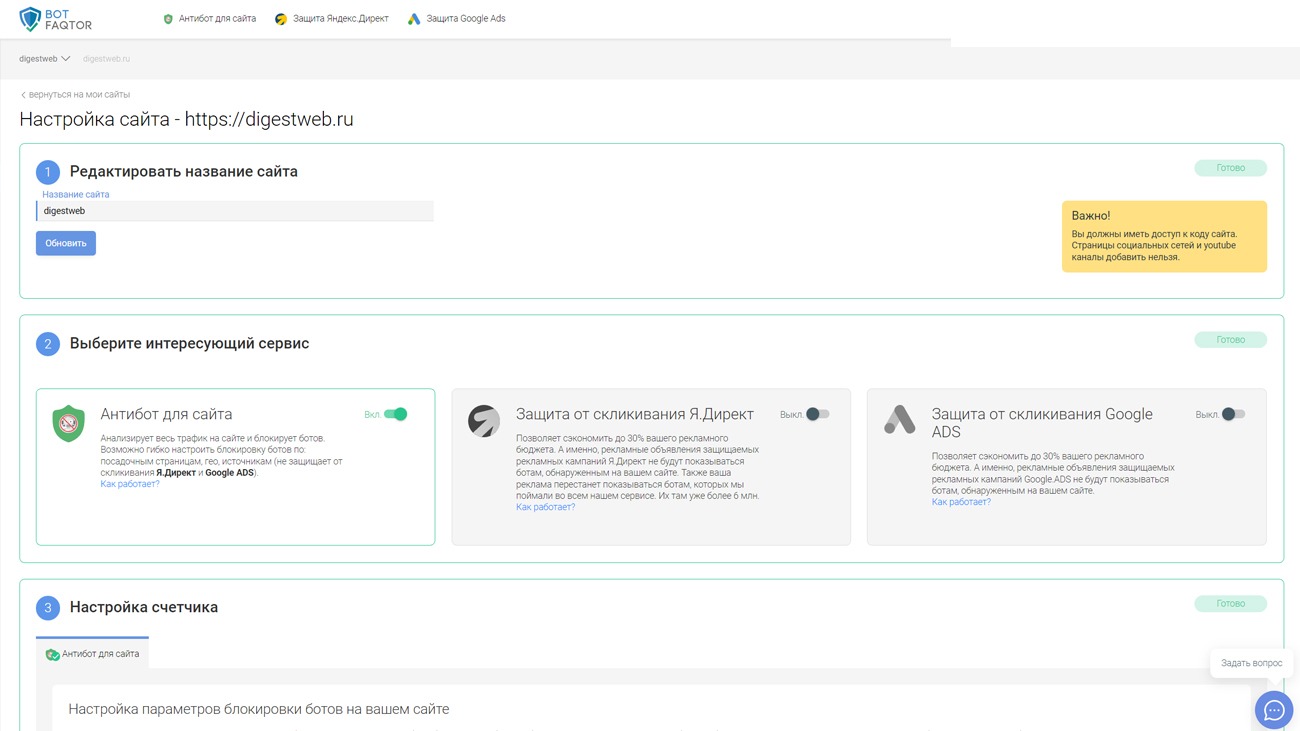Expand the digestweb site dropdown
Screen dimensions: 1300x731
[45, 59]
